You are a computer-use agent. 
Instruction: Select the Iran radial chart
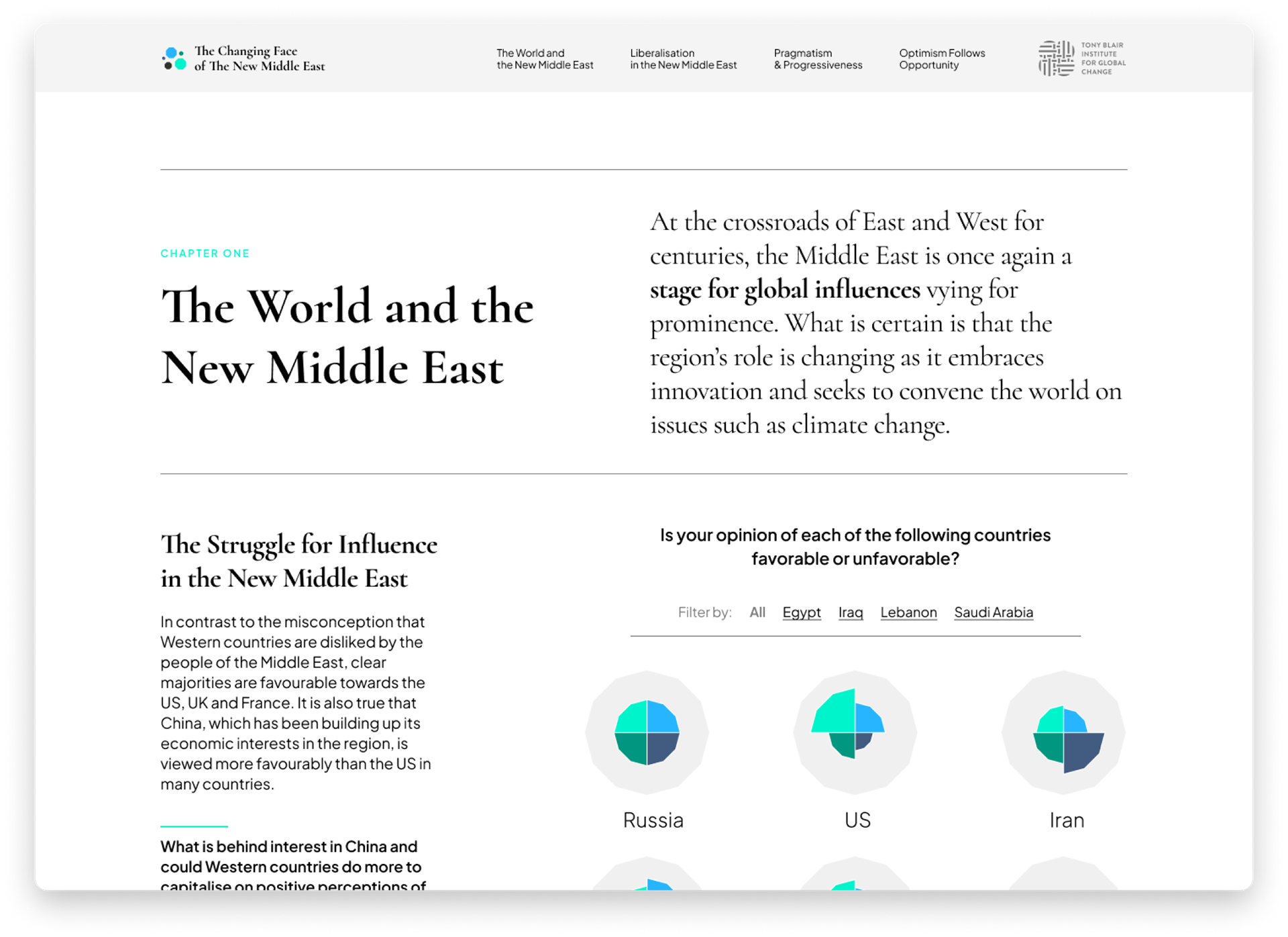[1063, 732]
